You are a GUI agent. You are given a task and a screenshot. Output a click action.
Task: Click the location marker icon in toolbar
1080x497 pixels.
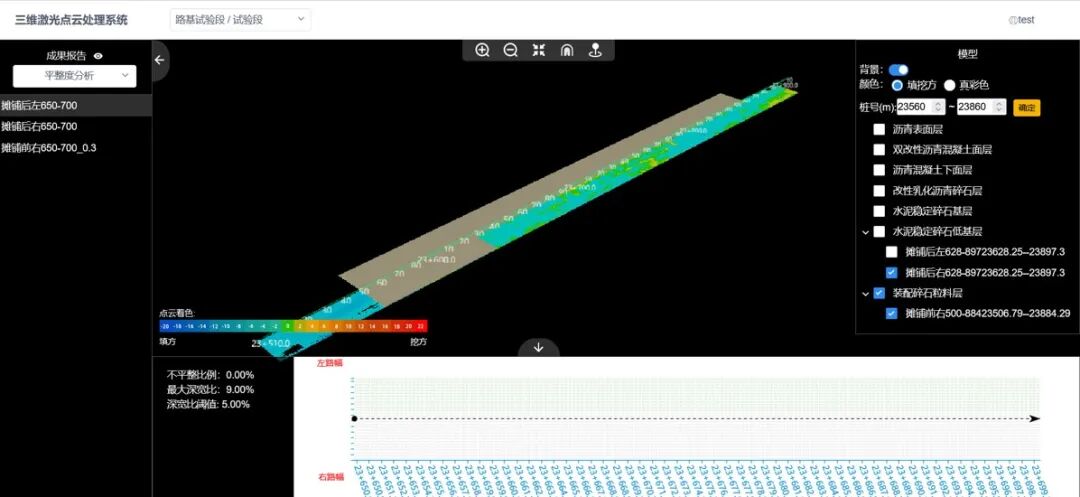pyautogui.click(x=596, y=50)
